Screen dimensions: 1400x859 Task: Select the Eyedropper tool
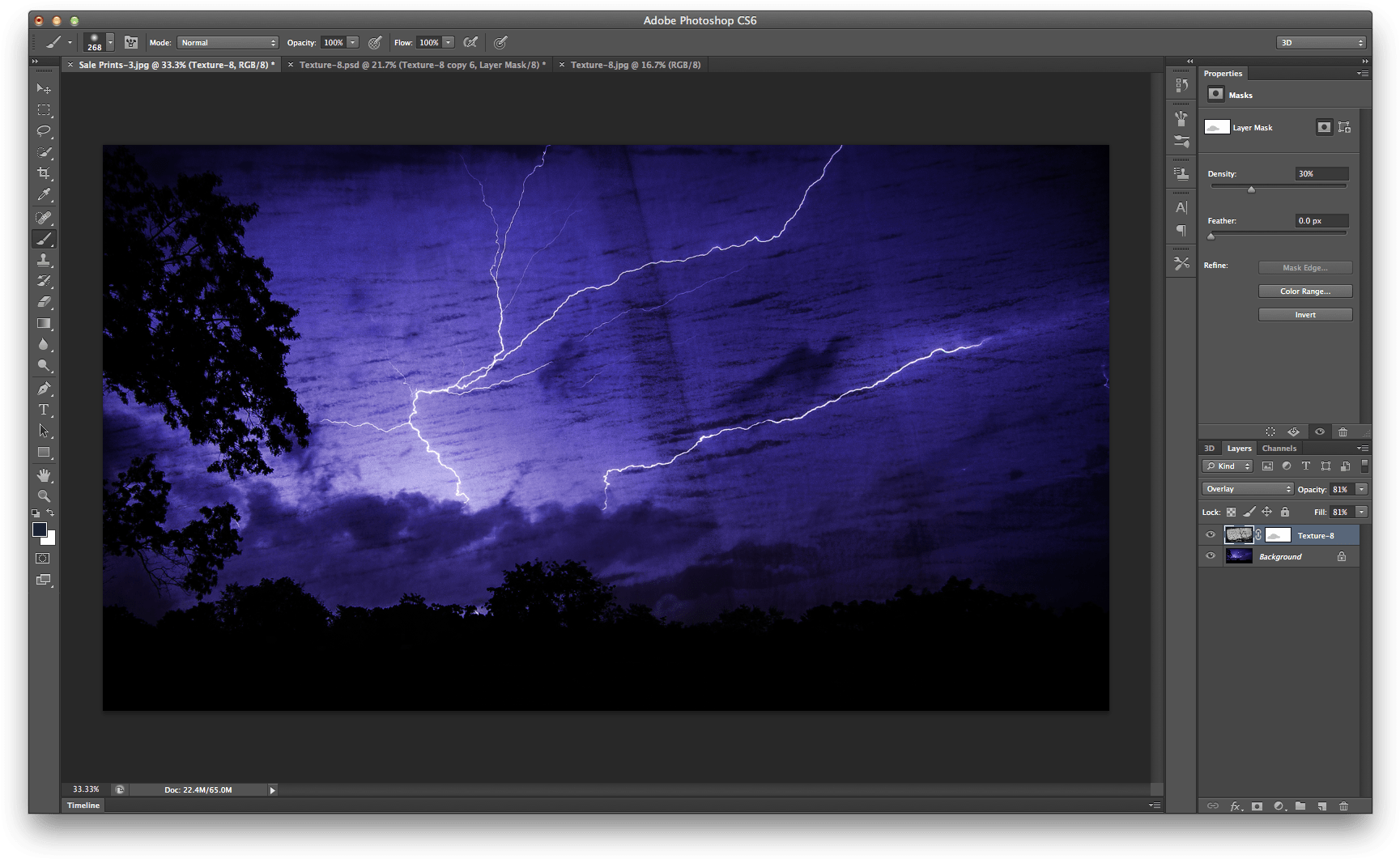(44, 195)
